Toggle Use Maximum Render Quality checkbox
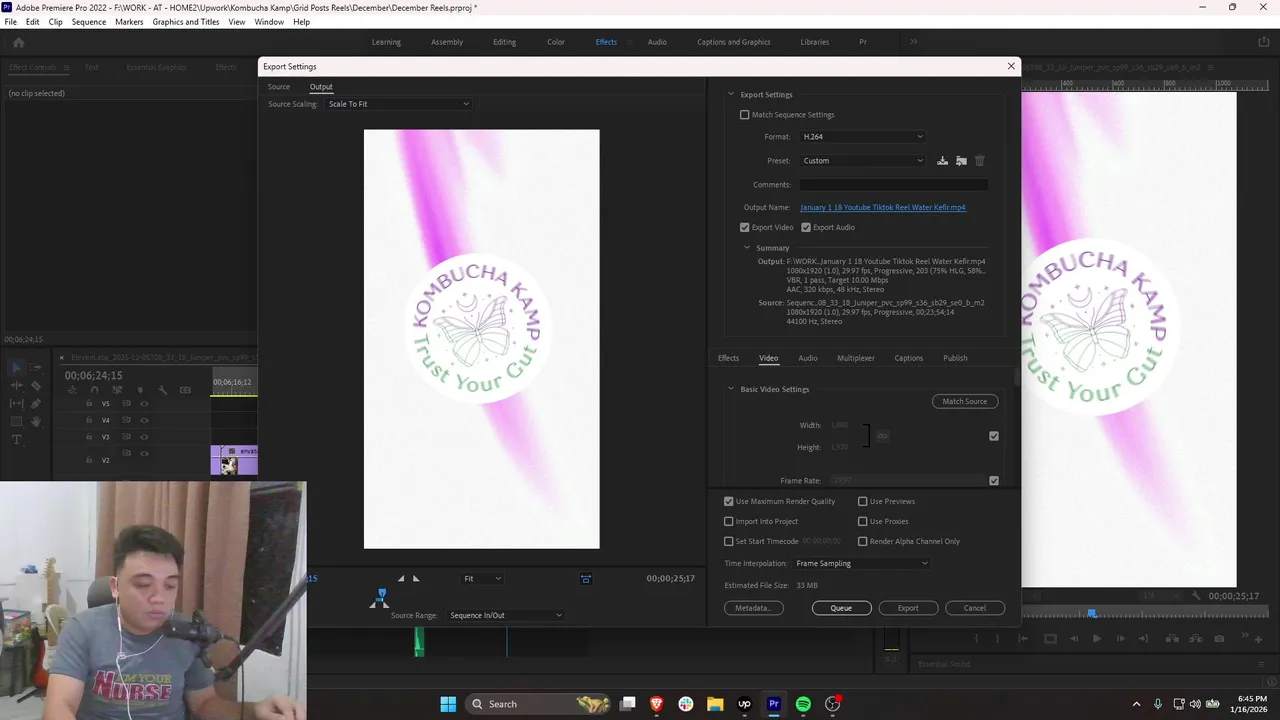The height and width of the screenshot is (720, 1280). [729, 501]
